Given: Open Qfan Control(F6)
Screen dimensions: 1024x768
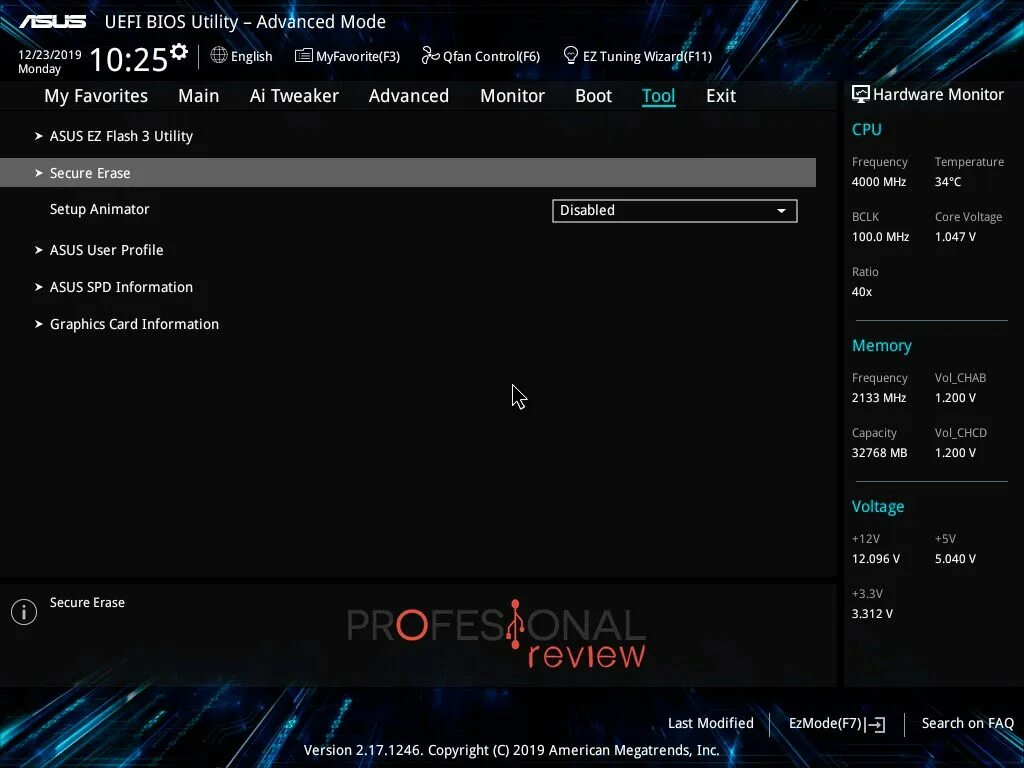Looking at the screenshot, I should click(x=481, y=56).
